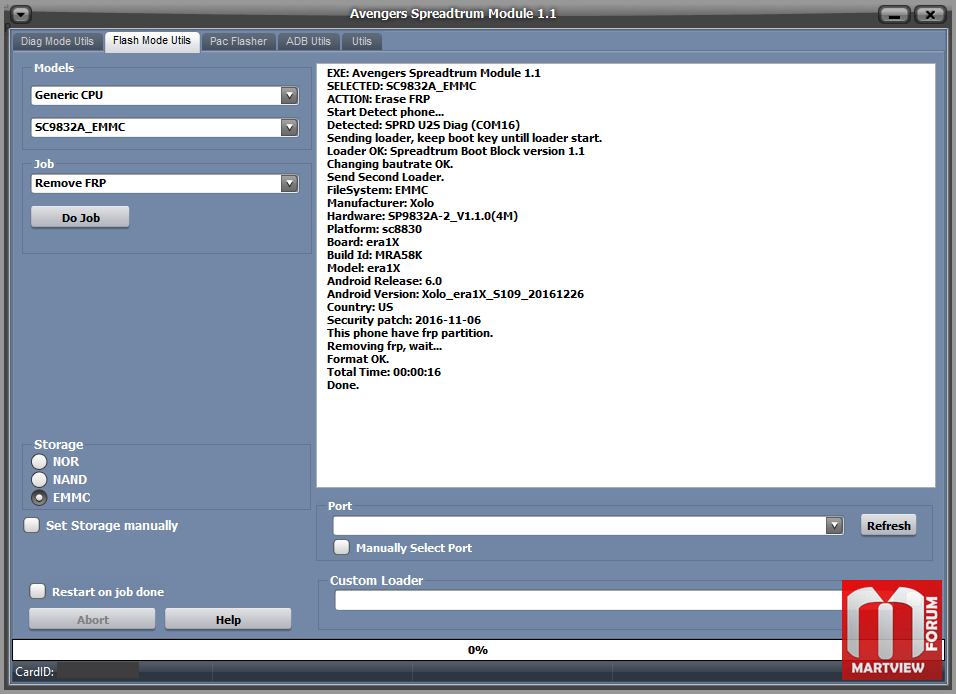Click the 'Send Second Loader.' log line
The image size is (956, 694).
click(385, 177)
